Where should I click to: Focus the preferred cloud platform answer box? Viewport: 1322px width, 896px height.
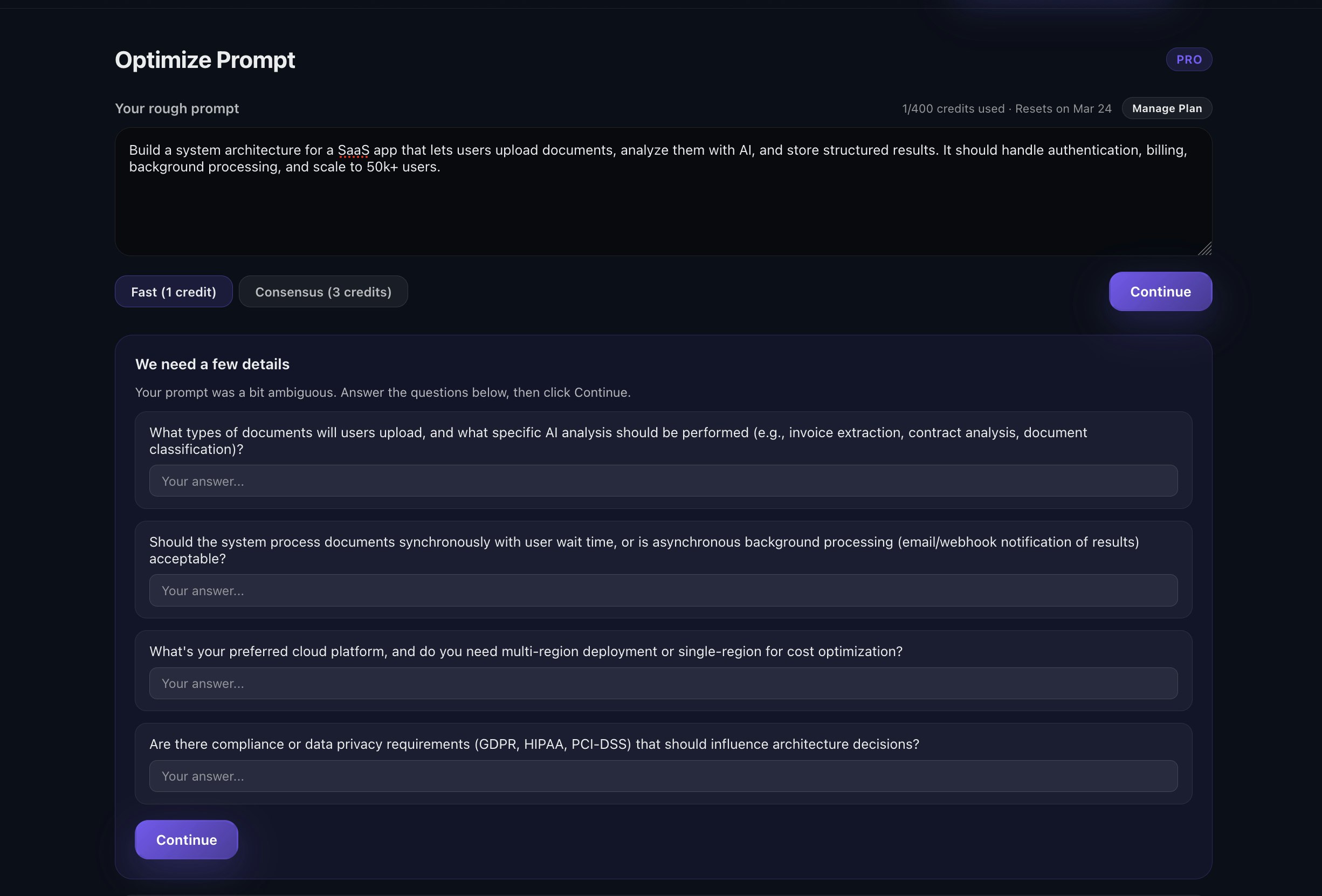tap(663, 683)
